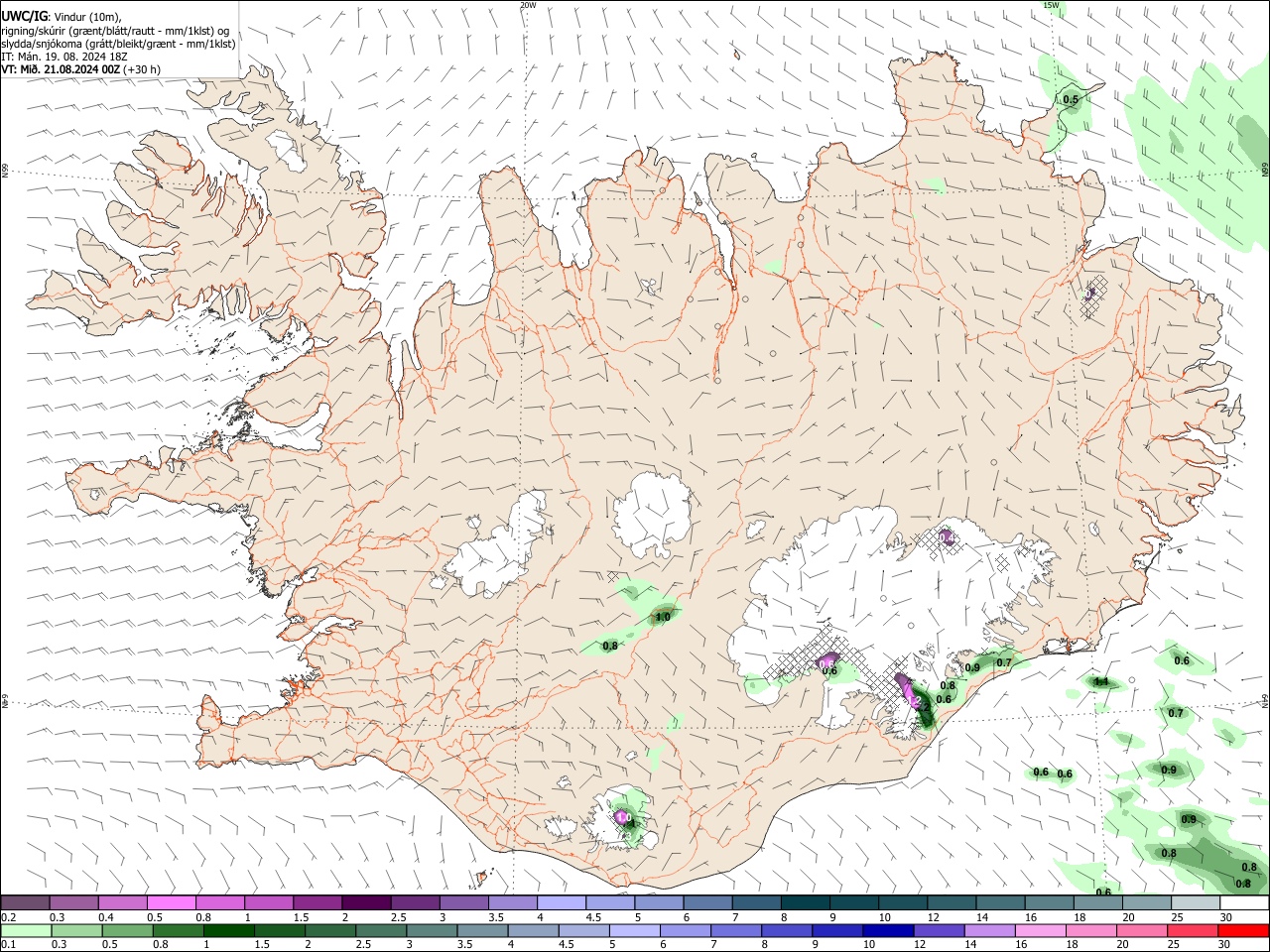Select the medium green 0.5 swatch in the lower legend
Image resolution: width=1270 pixels, height=952 pixels.
click(x=127, y=931)
